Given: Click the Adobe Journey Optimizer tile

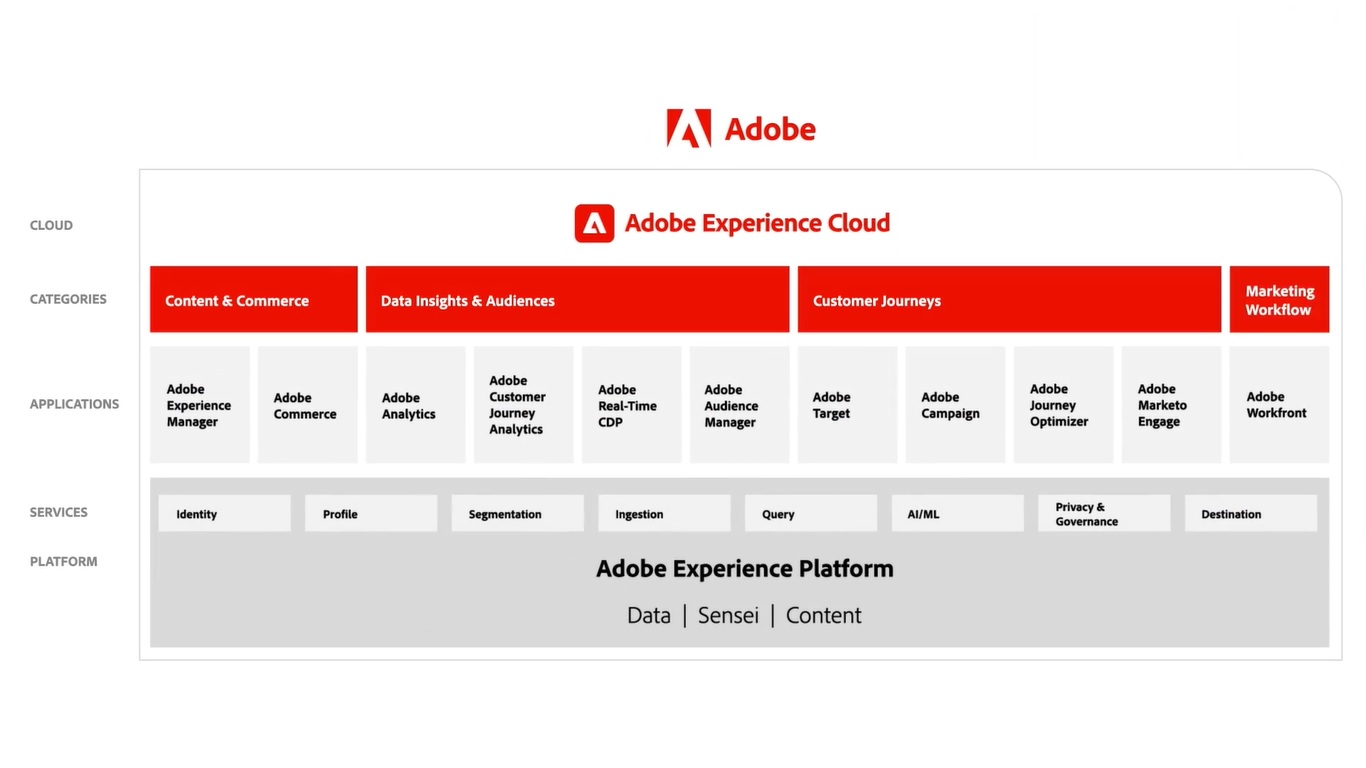Looking at the screenshot, I should (x=1064, y=405).
